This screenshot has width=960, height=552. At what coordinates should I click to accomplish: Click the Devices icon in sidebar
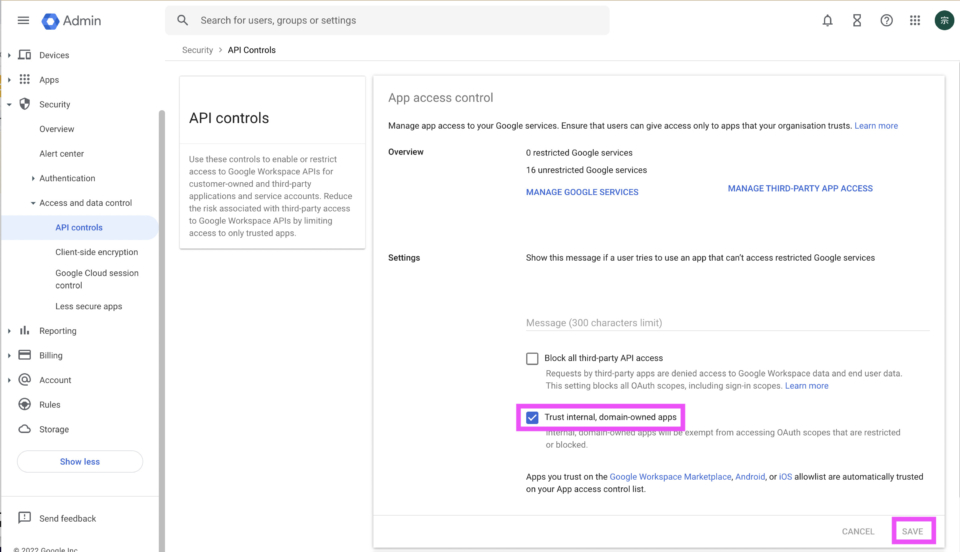(x=24, y=55)
